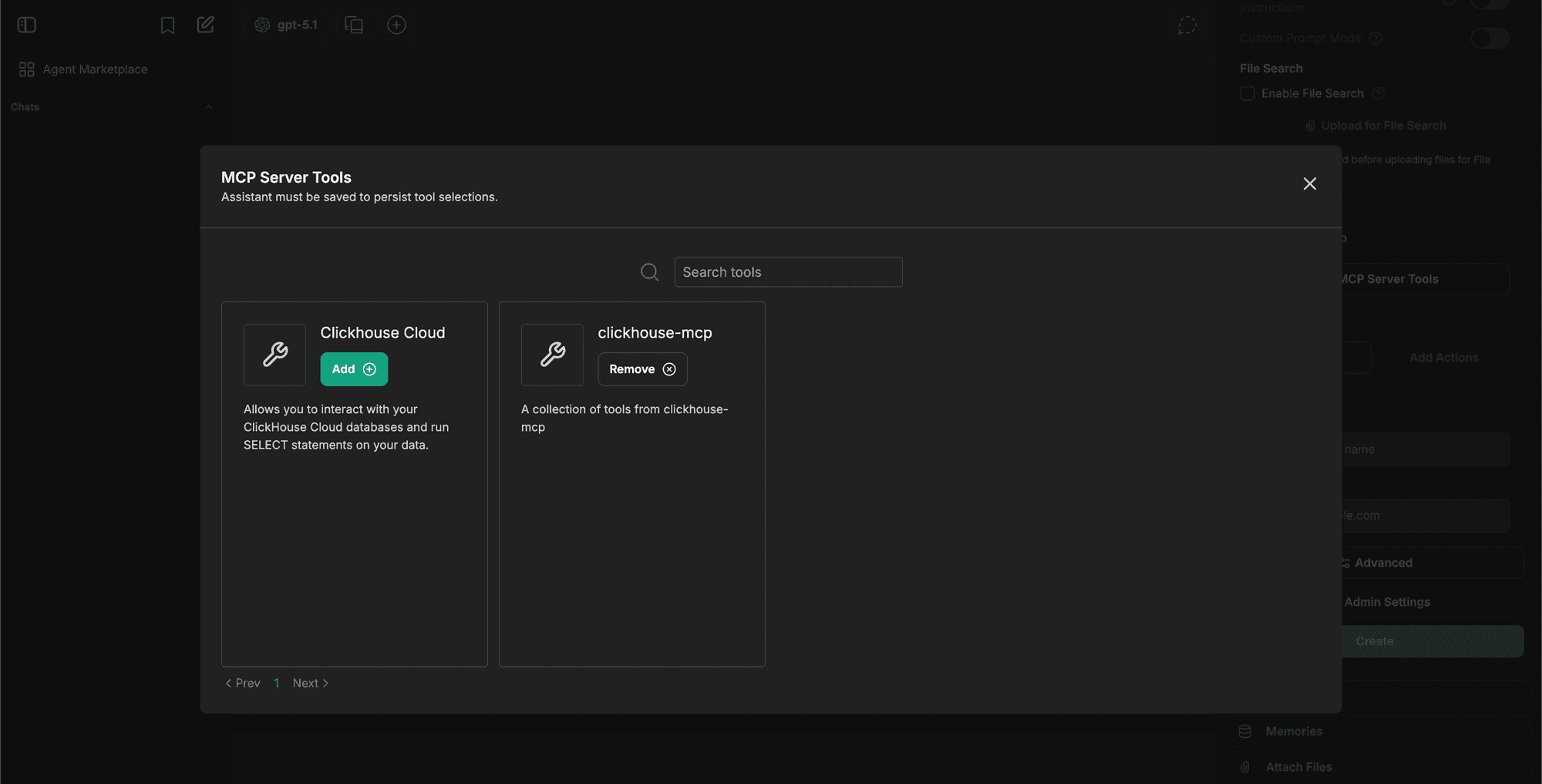Click the Create button
Image resolution: width=1542 pixels, height=784 pixels.
click(x=1431, y=641)
